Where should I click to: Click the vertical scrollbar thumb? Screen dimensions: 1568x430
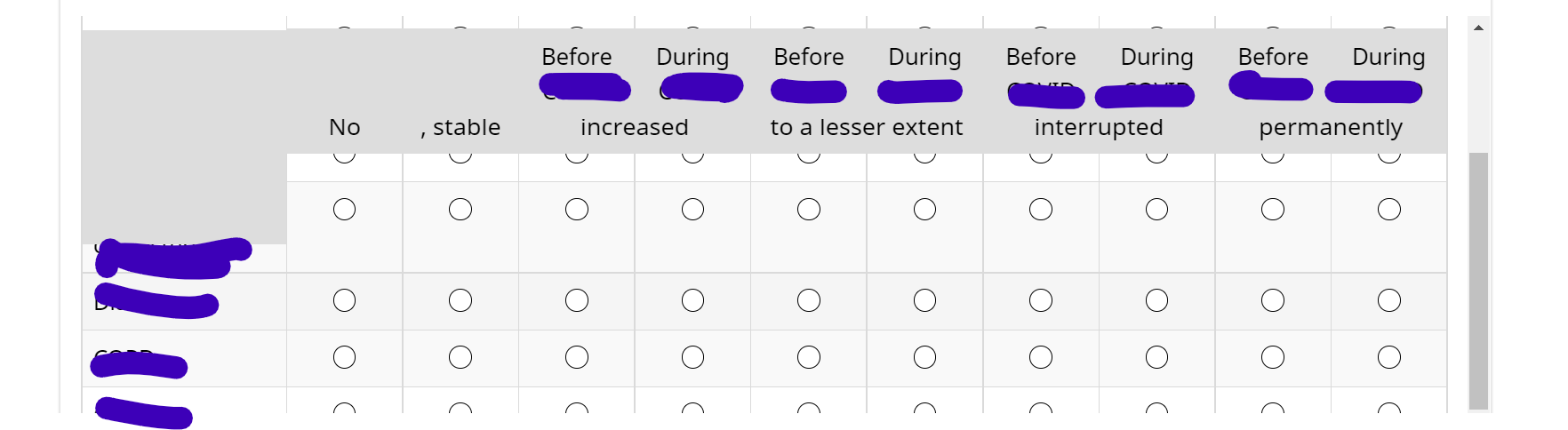(1478, 280)
